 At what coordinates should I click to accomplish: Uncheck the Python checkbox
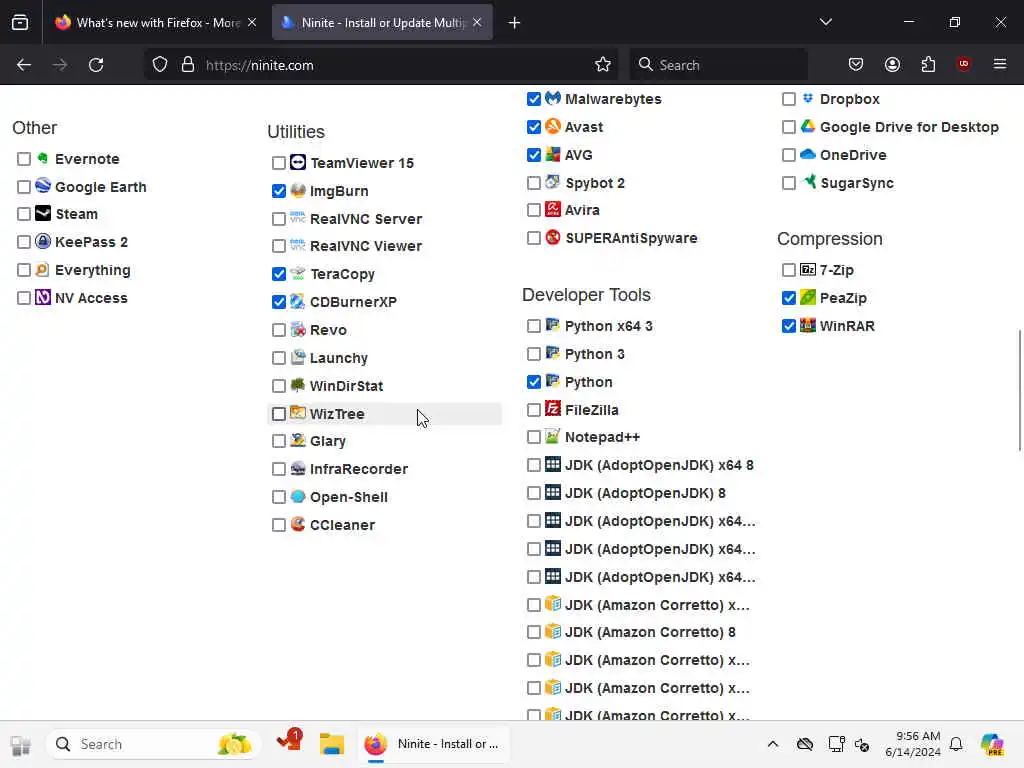(x=534, y=382)
